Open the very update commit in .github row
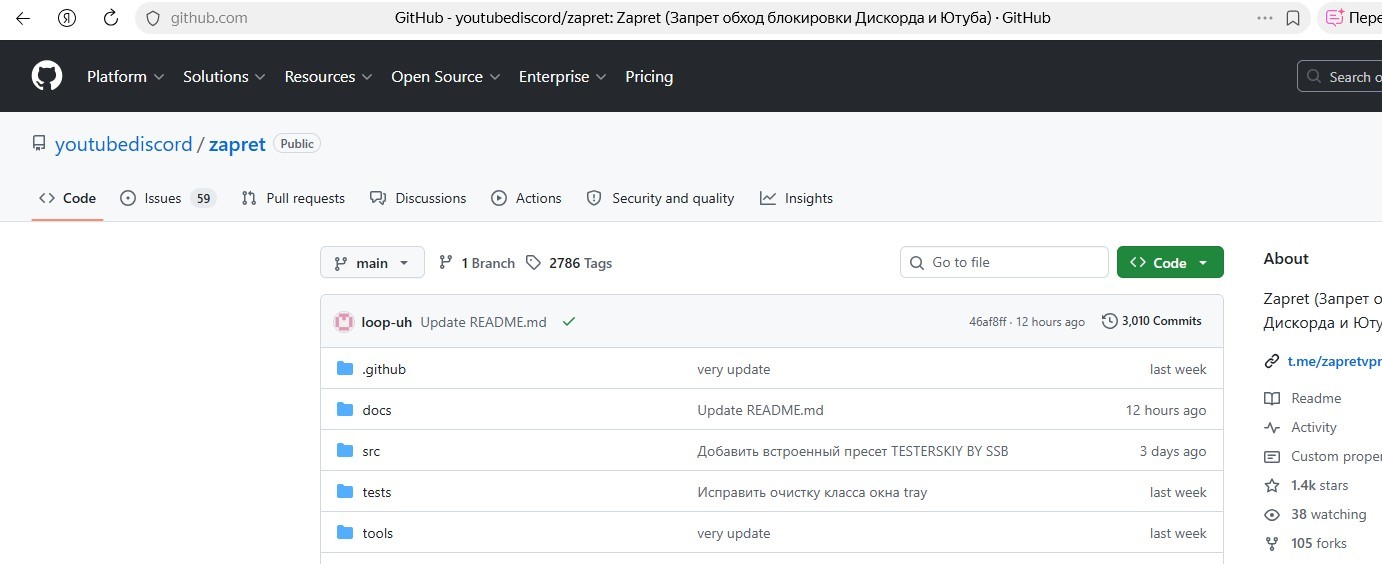The width and height of the screenshot is (1382, 564). point(733,369)
